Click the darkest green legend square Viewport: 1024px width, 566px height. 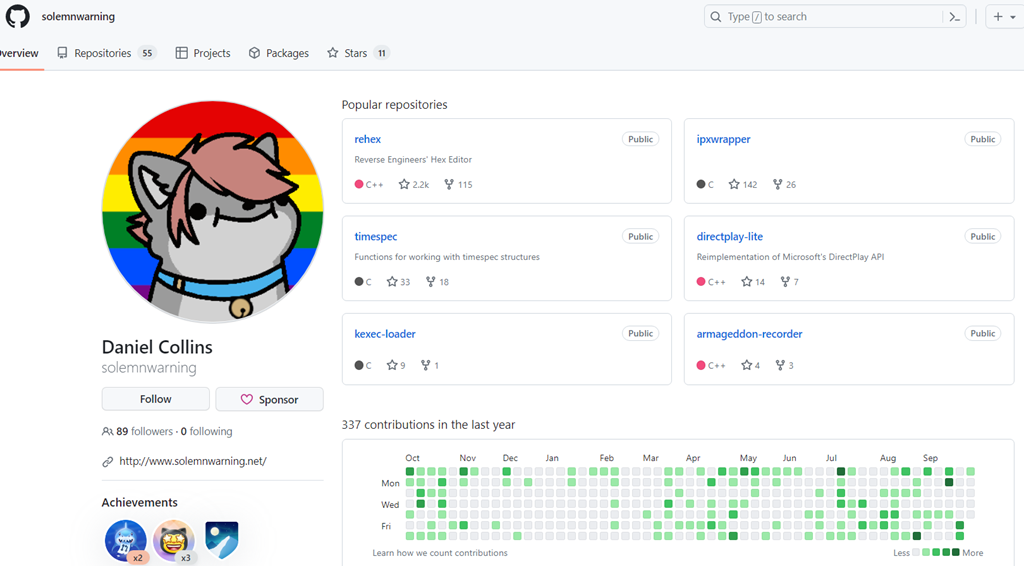pos(955,552)
